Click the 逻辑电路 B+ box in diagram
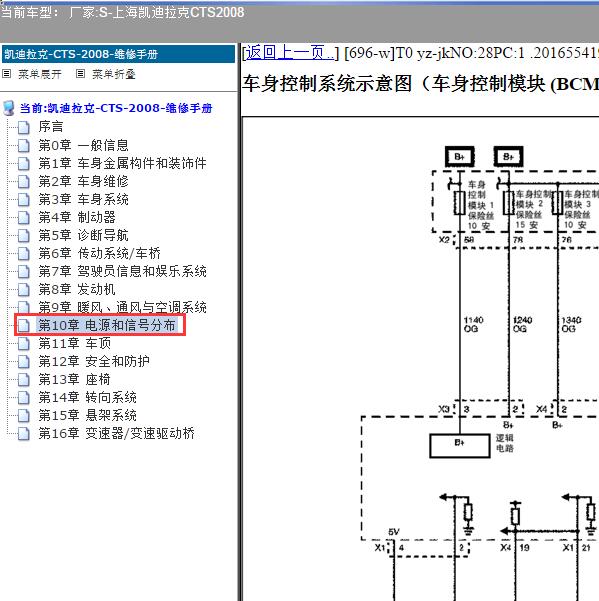The image size is (599, 601). [x=460, y=446]
